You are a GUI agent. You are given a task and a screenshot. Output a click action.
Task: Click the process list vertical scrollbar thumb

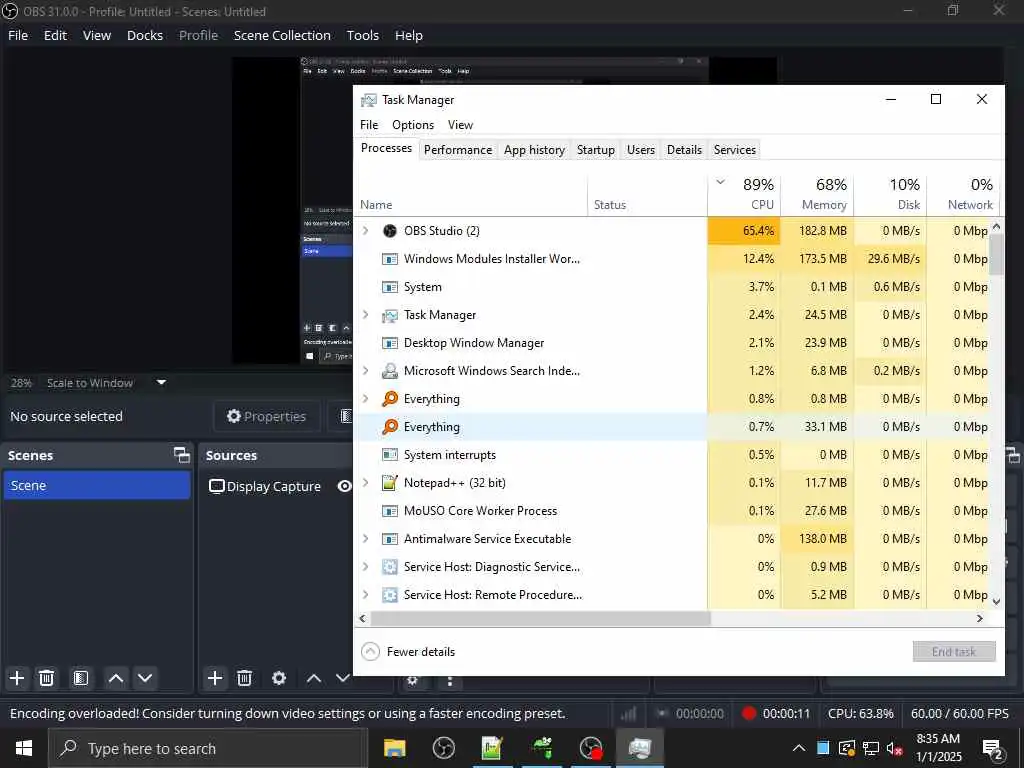tap(996, 253)
